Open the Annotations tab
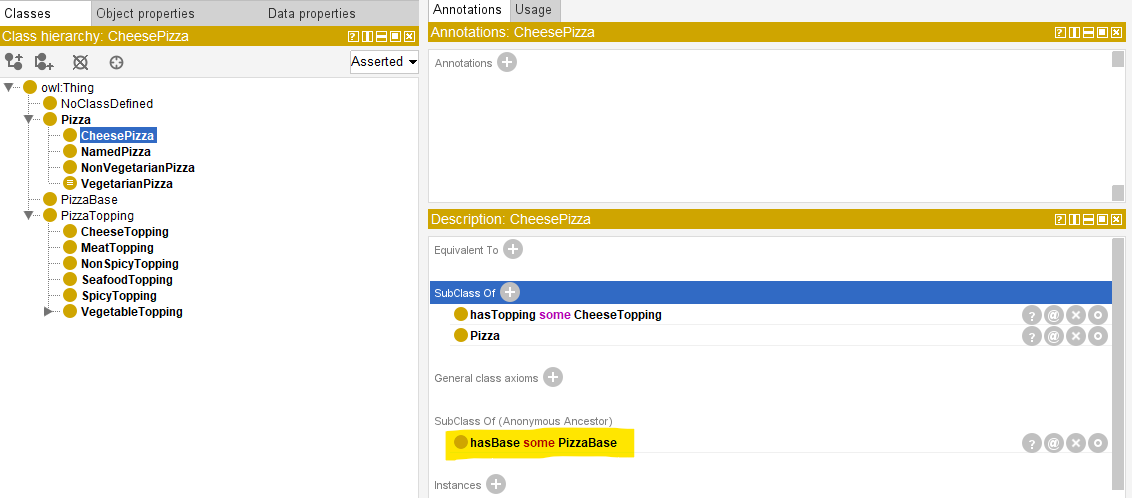Image resolution: width=1132 pixels, height=498 pixels. (469, 10)
